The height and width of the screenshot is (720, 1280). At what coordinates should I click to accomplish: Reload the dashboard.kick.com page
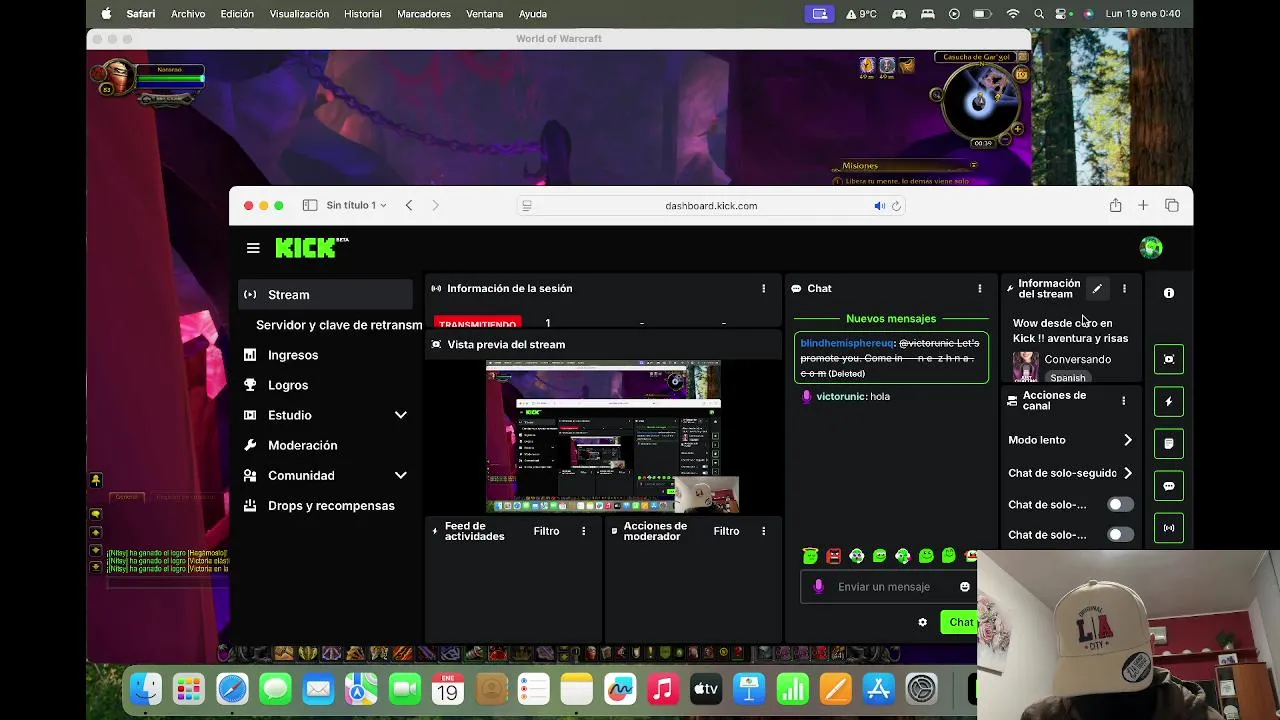point(896,206)
